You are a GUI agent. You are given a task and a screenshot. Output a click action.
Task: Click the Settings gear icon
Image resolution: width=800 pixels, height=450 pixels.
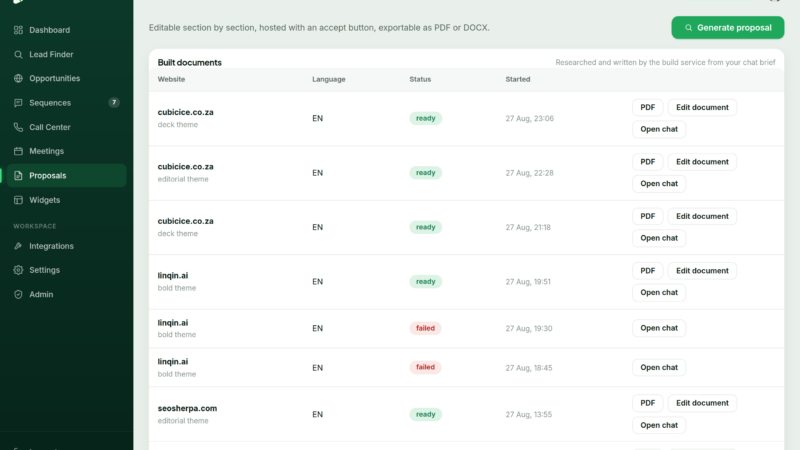(x=18, y=270)
